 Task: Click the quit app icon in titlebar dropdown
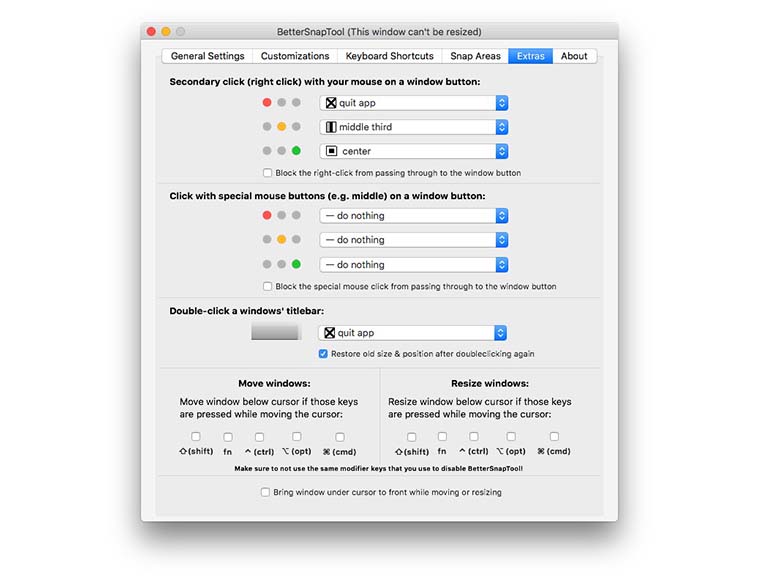tap(330, 333)
